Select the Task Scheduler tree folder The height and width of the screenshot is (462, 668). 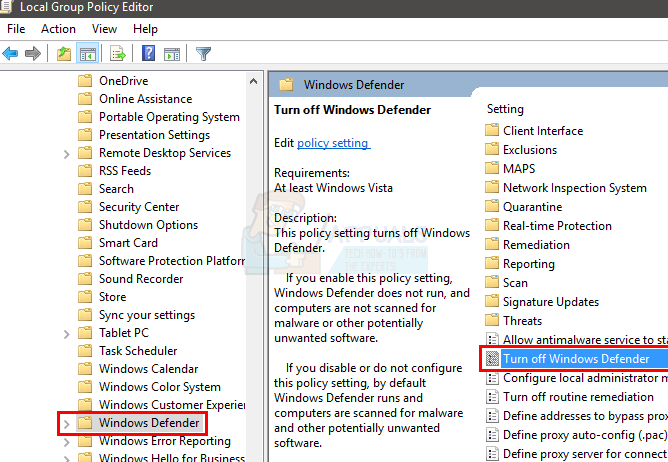(138, 351)
